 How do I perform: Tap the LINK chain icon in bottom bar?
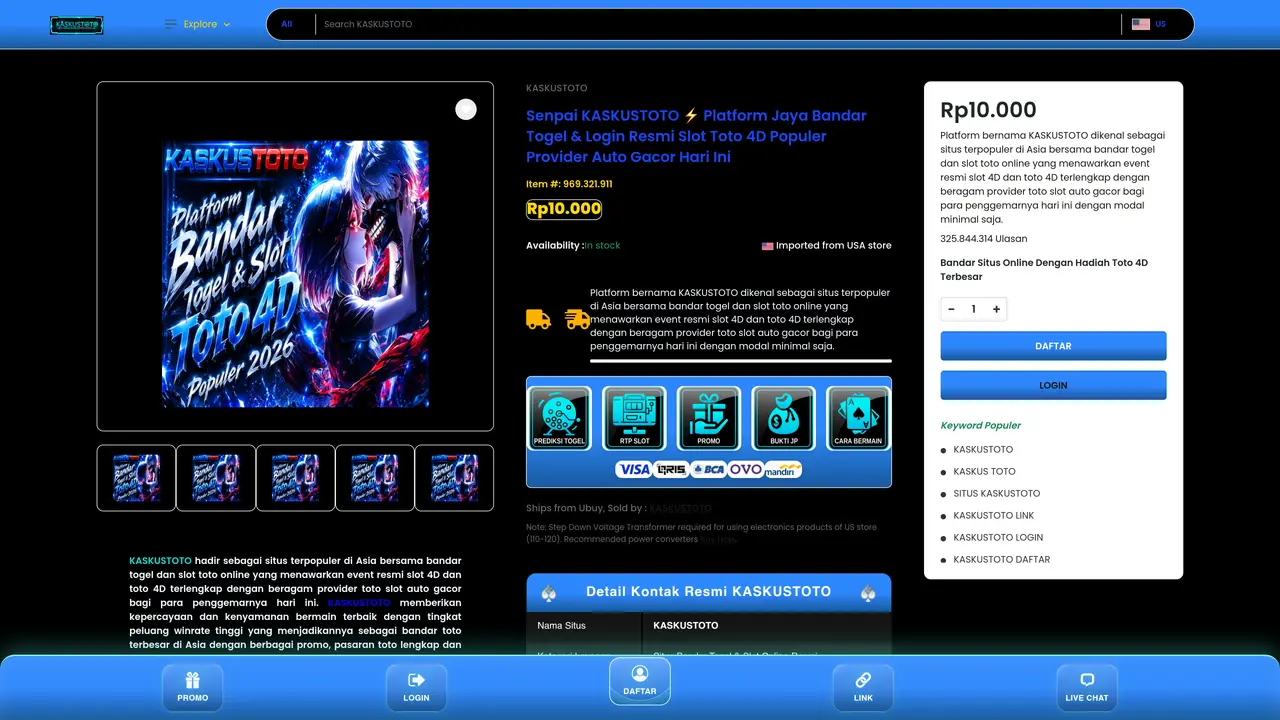(863, 687)
